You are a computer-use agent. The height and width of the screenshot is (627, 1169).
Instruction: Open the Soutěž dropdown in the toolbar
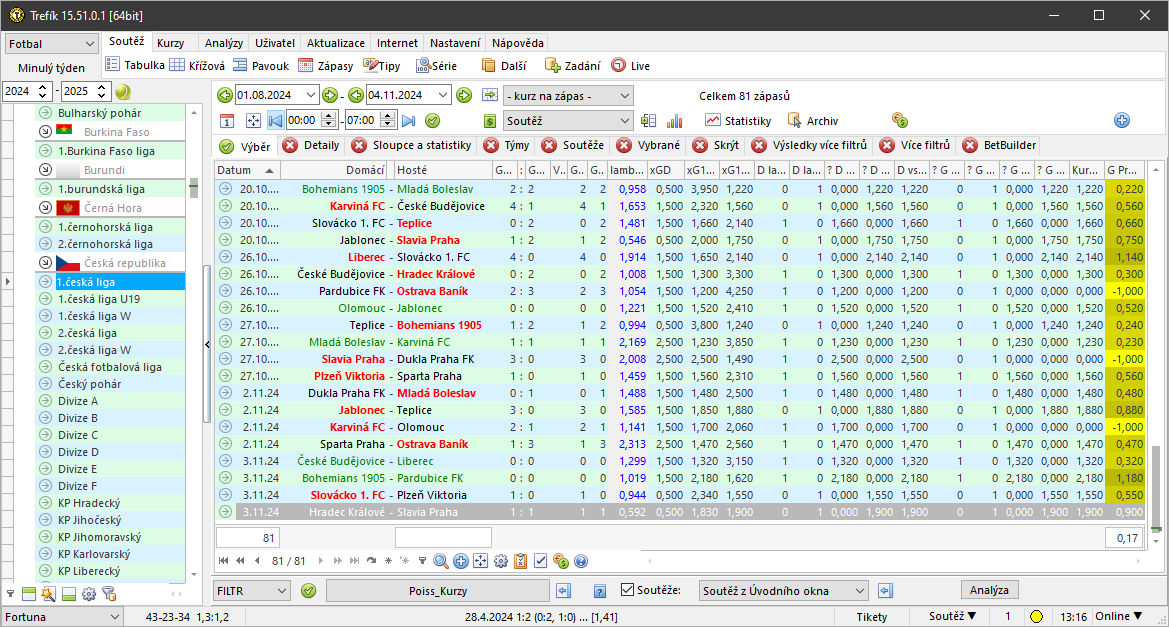[568, 121]
